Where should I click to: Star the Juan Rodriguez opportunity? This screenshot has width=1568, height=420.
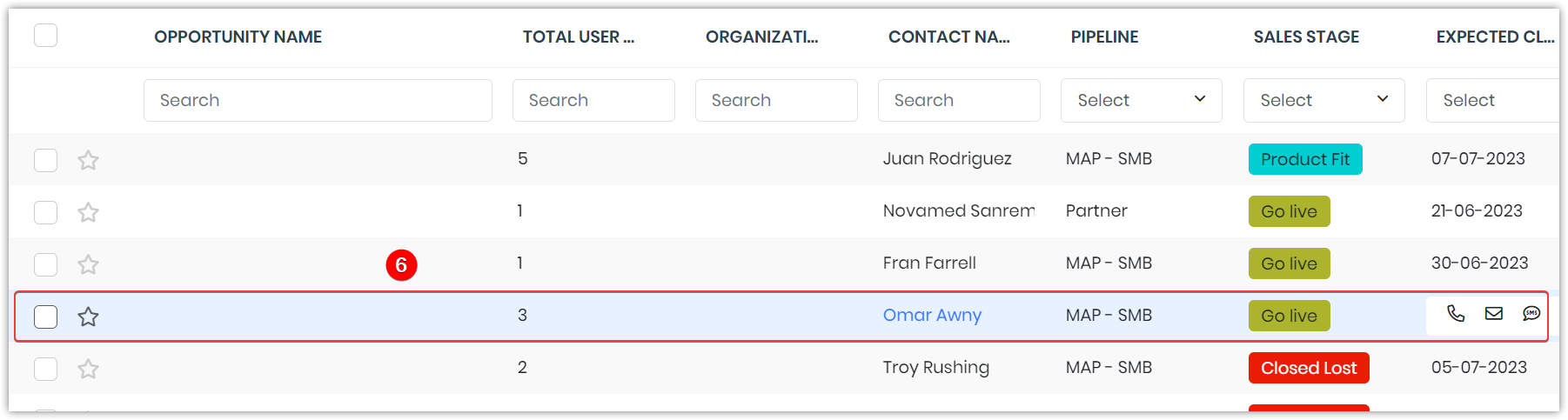(88, 160)
